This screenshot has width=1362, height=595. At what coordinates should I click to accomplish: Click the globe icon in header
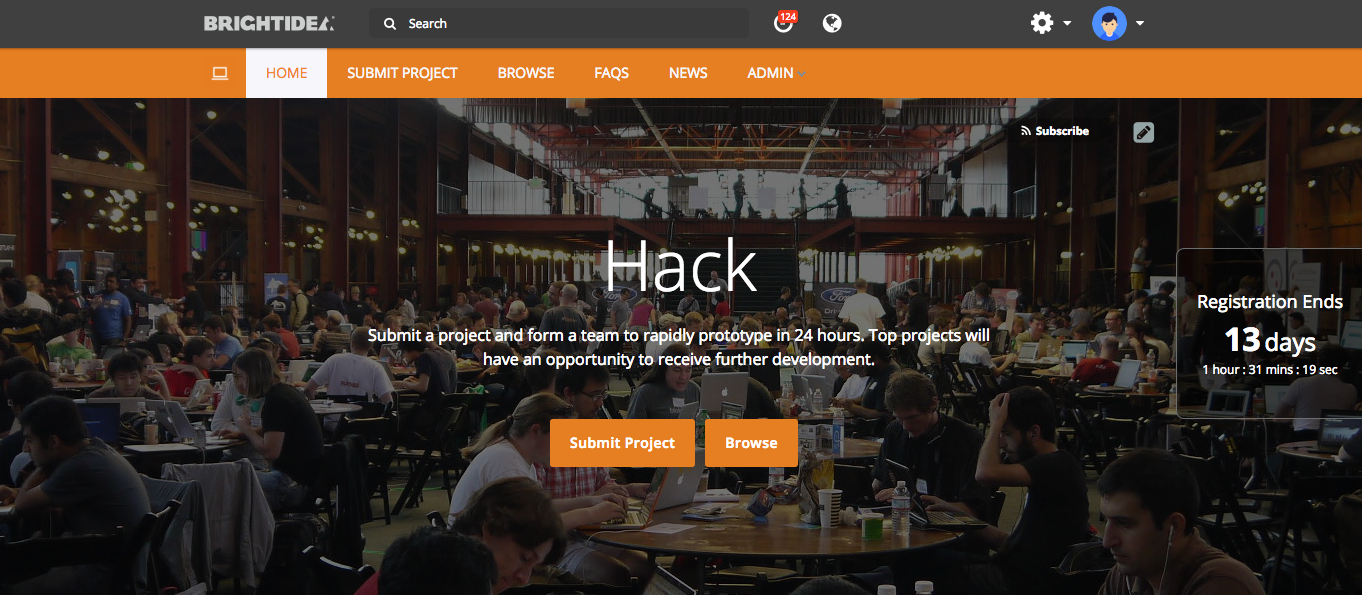pyautogui.click(x=832, y=23)
